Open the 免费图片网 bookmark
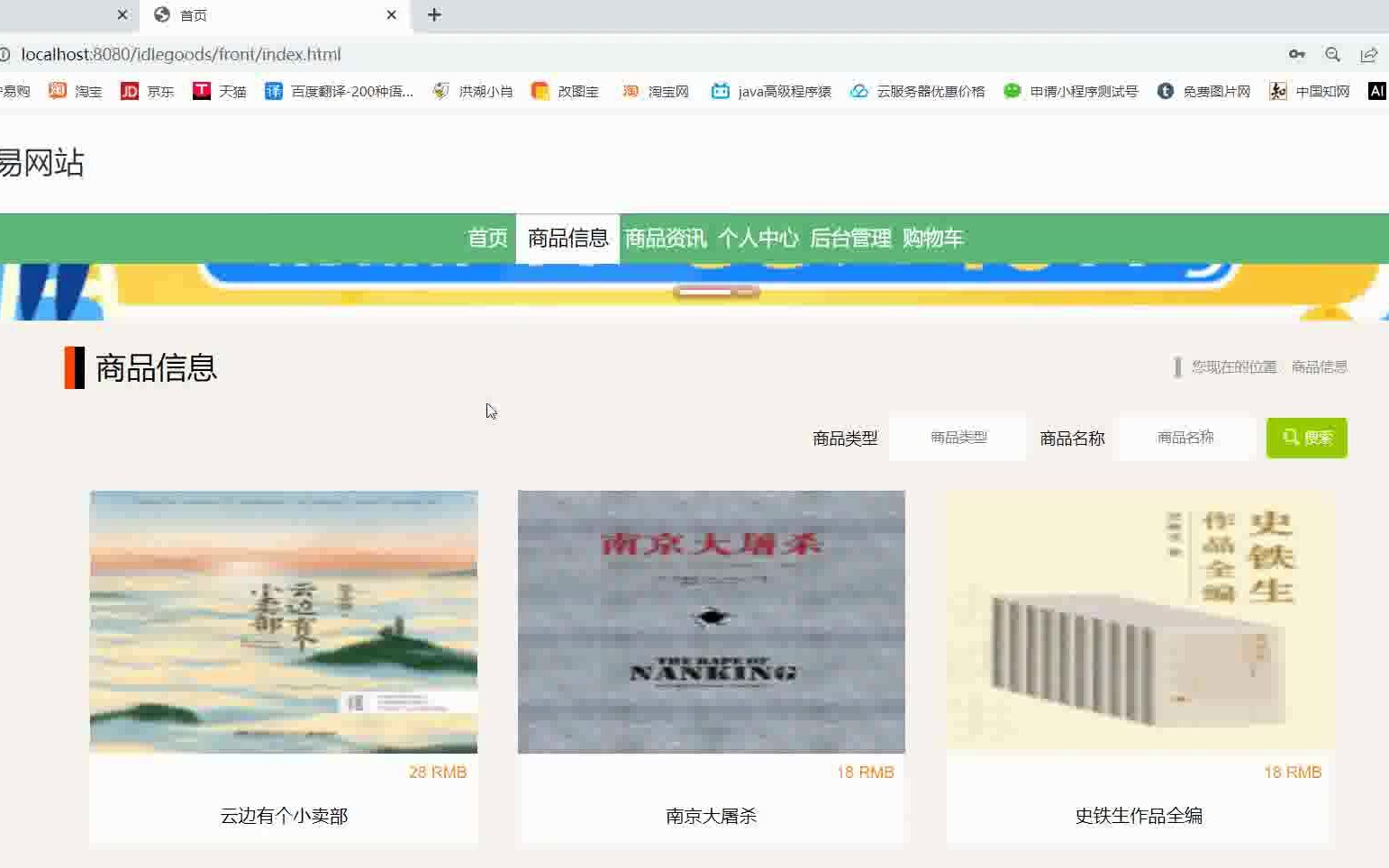 tap(1204, 91)
